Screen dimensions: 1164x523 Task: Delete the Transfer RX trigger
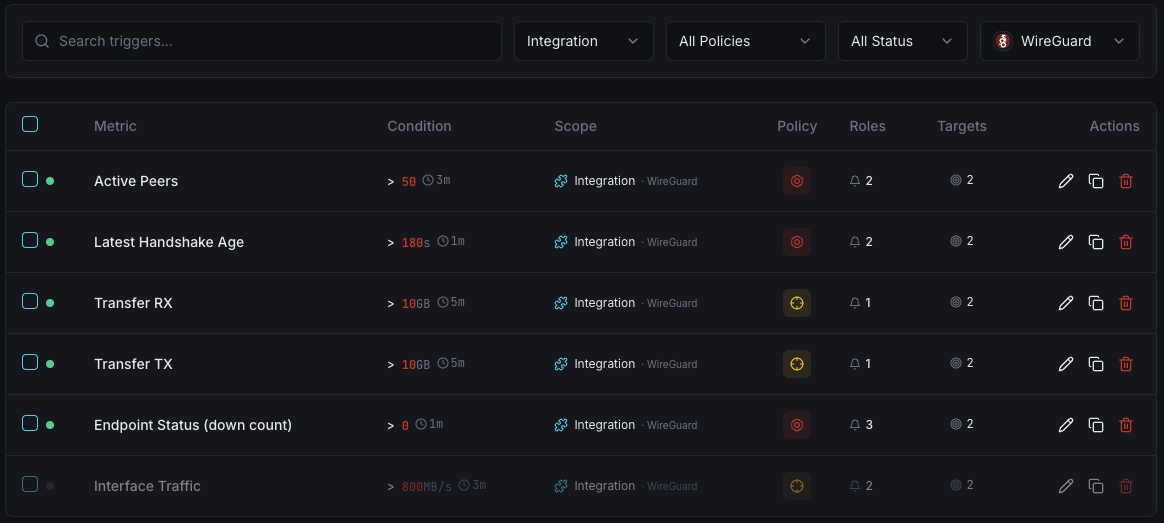1125,303
